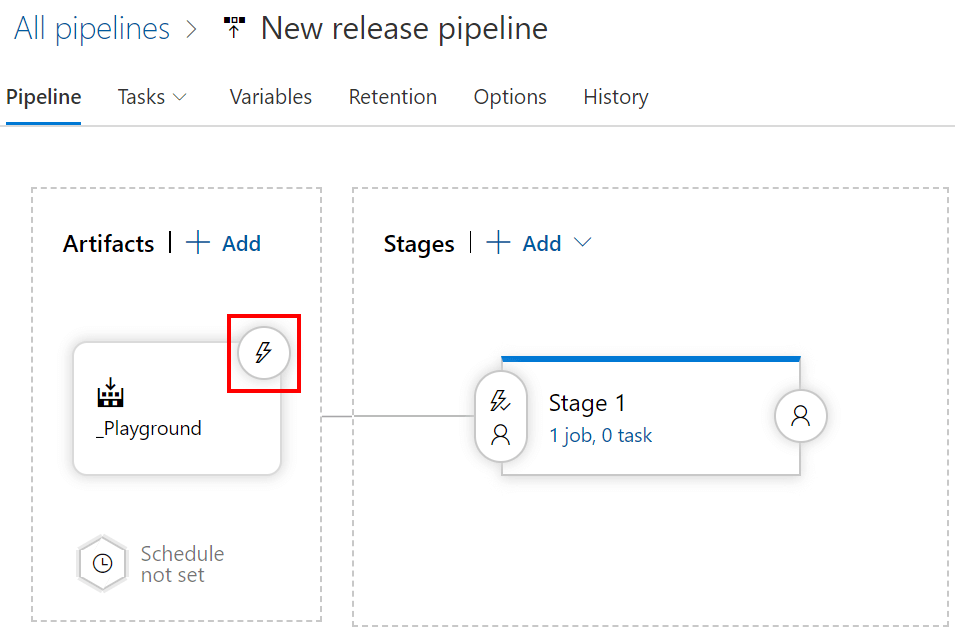Image resolution: width=955 pixels, height=631 pixels.
Task: Click the Schedule not set clock icon
Action: (x=102, y=563)
